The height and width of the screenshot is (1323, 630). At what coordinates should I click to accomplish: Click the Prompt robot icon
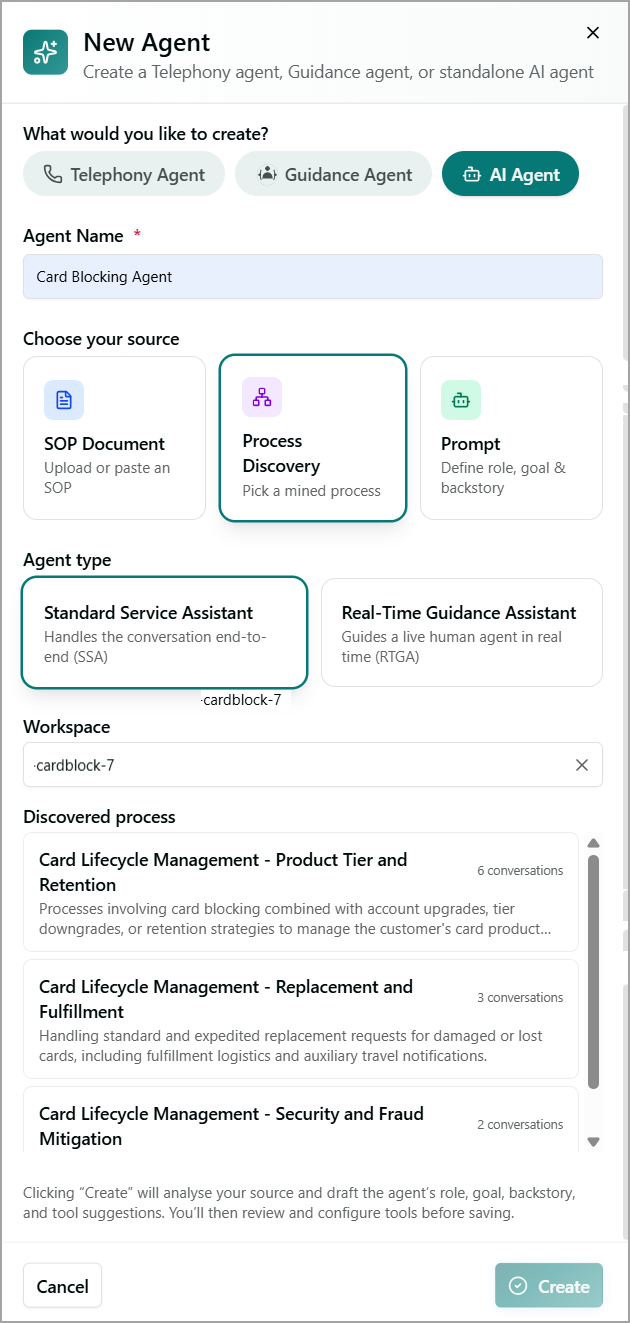click(x=461, y=400)
